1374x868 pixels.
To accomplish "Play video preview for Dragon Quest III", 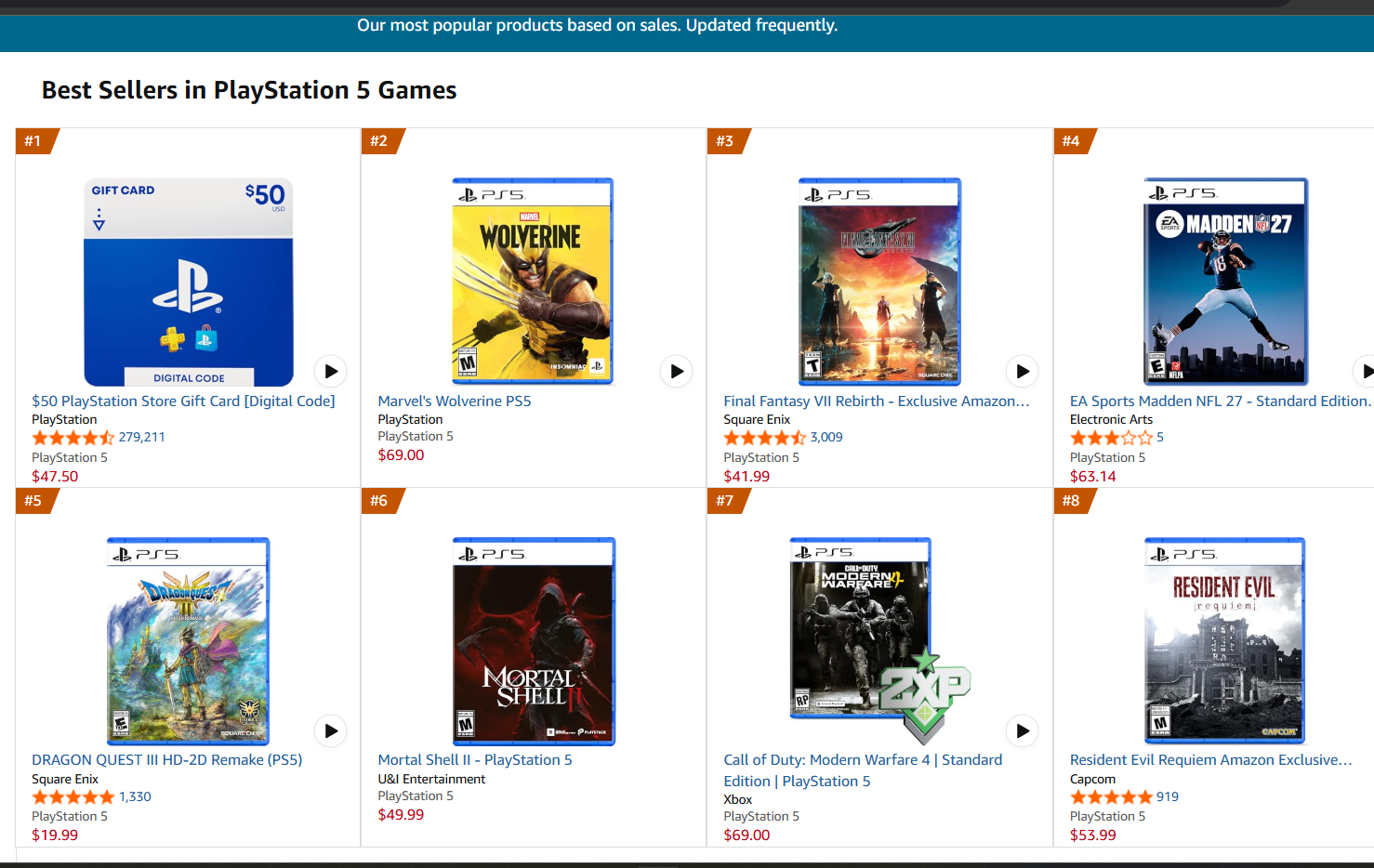I will (331, 730).
